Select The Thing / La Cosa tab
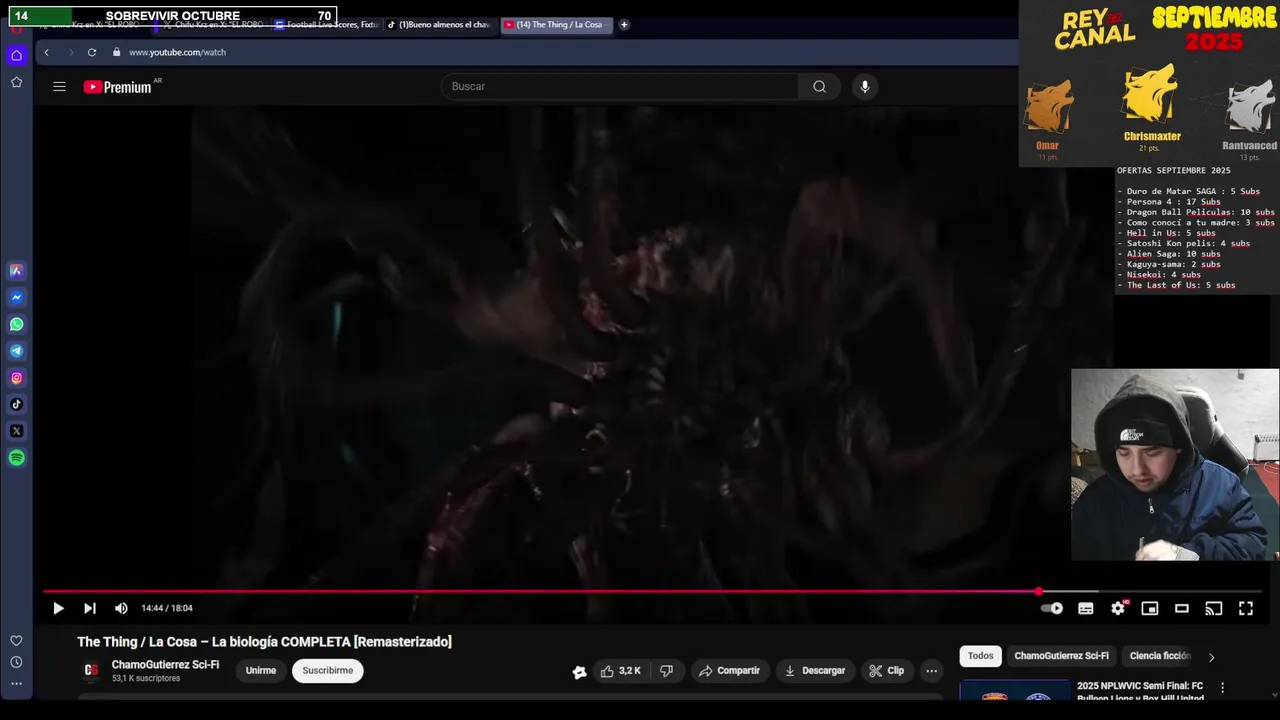This screenshot has width=1280, height=720. (x=555, y=25)
